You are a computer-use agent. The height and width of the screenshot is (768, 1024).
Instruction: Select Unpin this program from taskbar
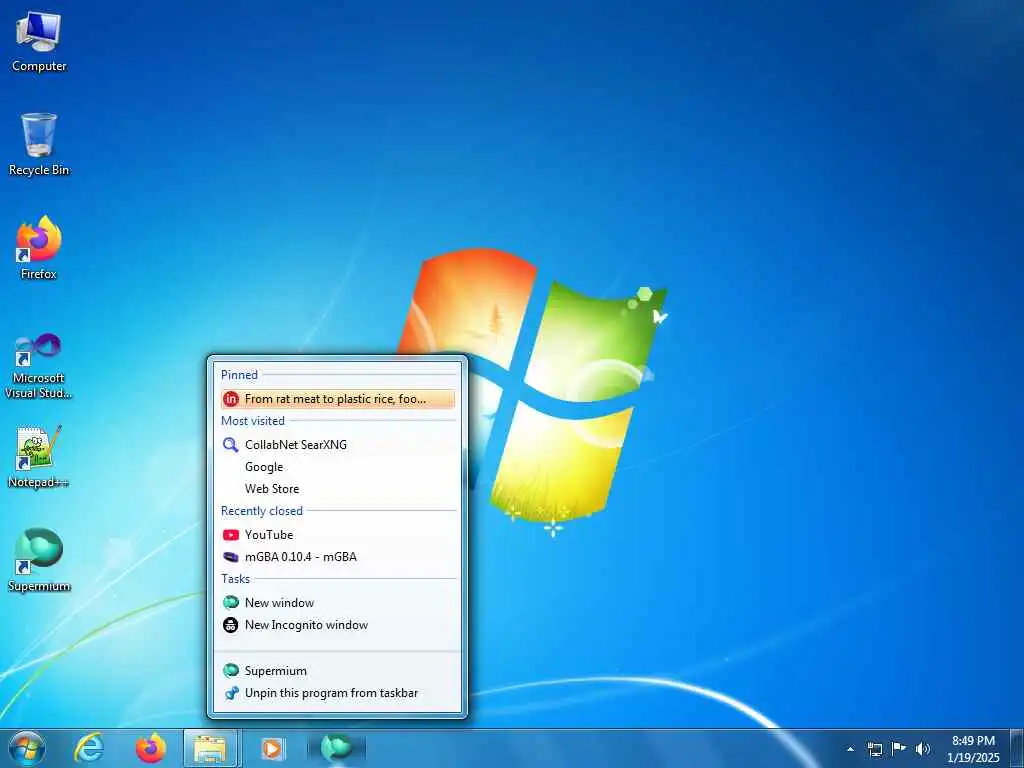click(x=338, y=693)
